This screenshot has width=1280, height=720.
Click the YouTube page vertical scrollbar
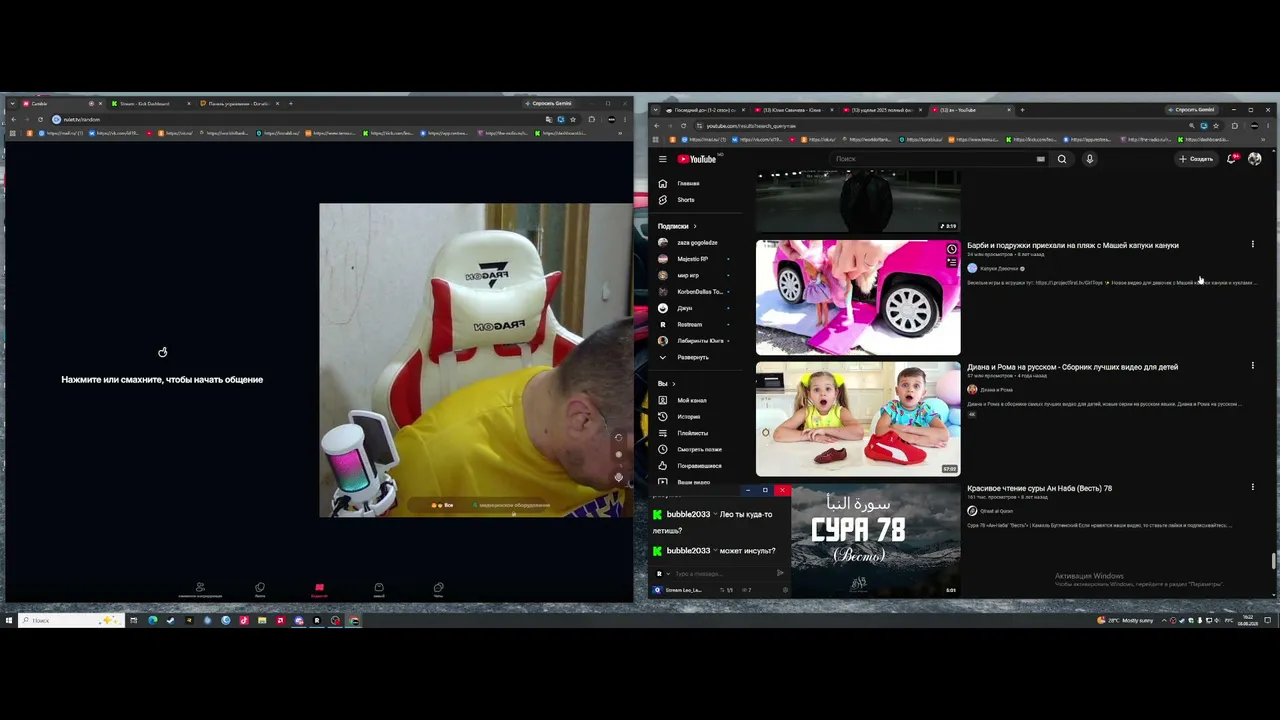[x=1273, y=561]
